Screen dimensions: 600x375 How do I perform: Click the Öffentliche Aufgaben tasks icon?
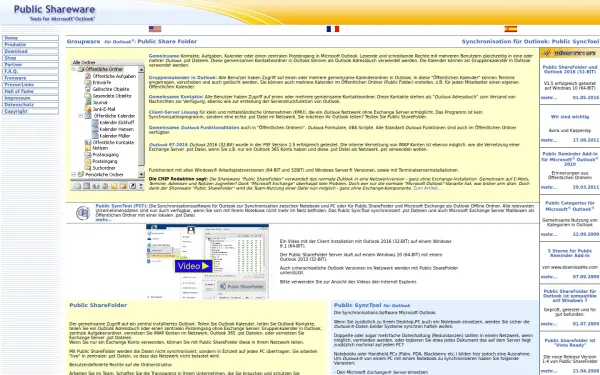point(88,76)
